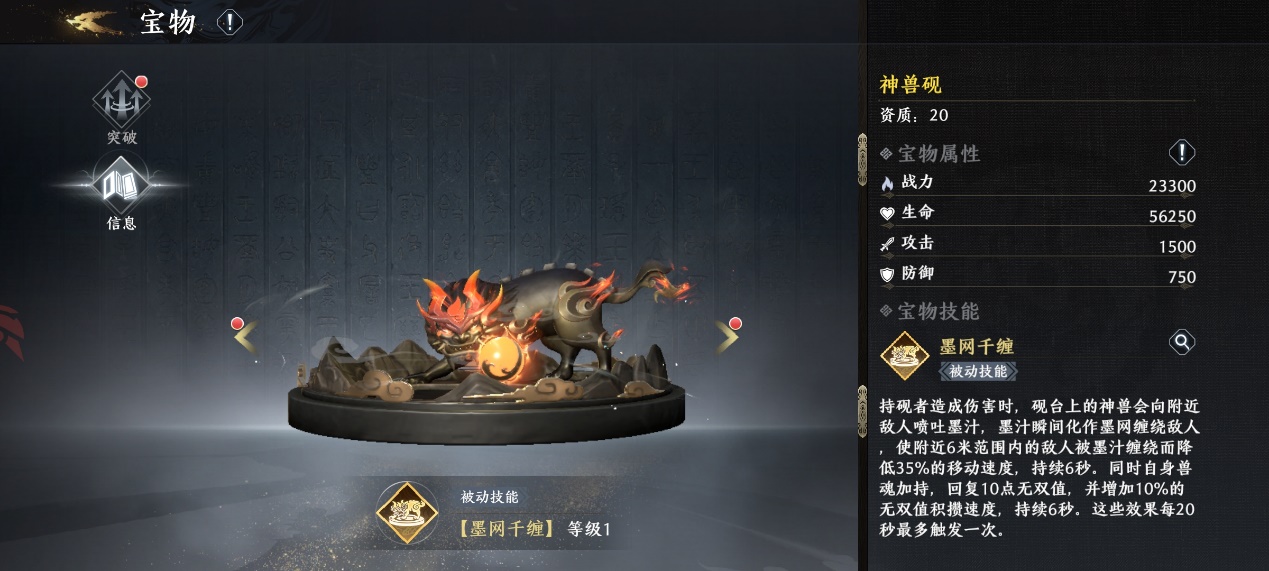Click the 生命 heart stat icon
The height and width of the screenshot is (571, 1269).
(x=886, y=213)
